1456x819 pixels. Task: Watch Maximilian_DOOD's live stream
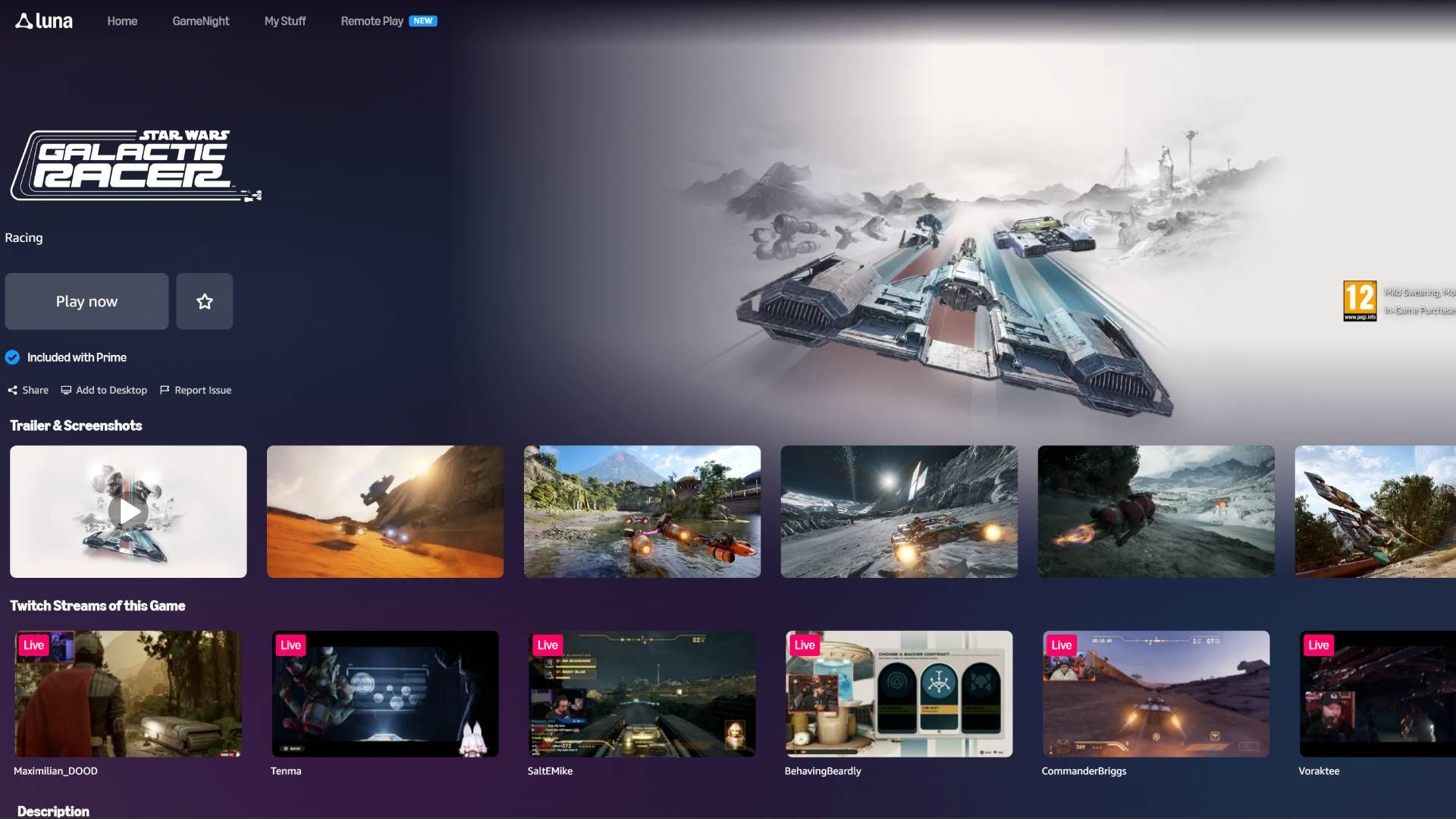[128, 694]
